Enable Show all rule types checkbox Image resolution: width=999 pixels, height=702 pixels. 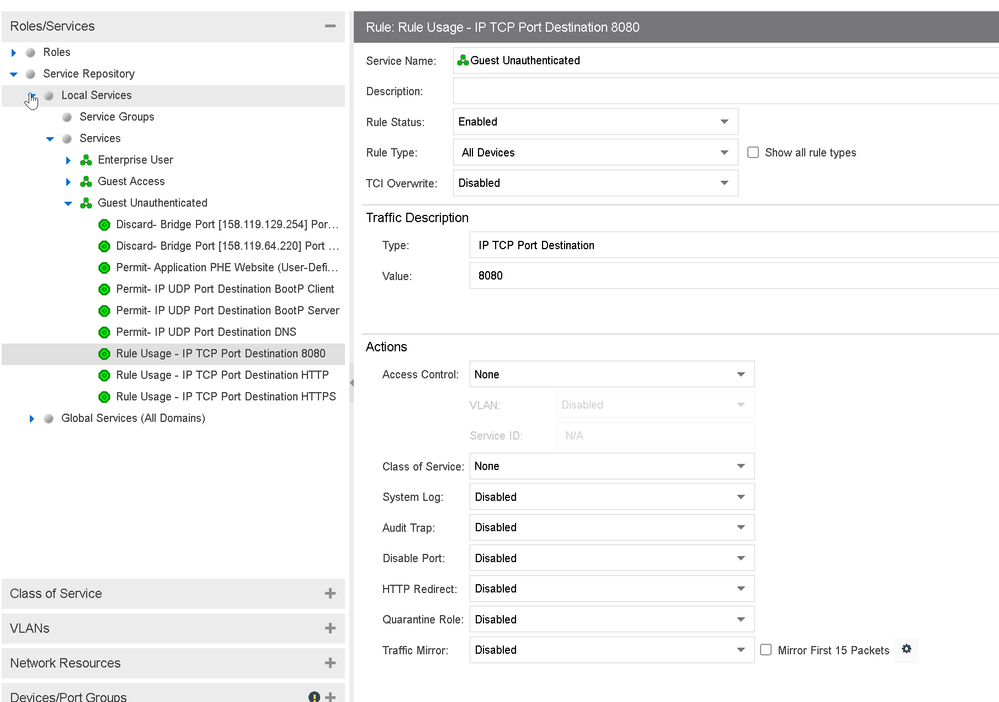click(x=754, y=153)
